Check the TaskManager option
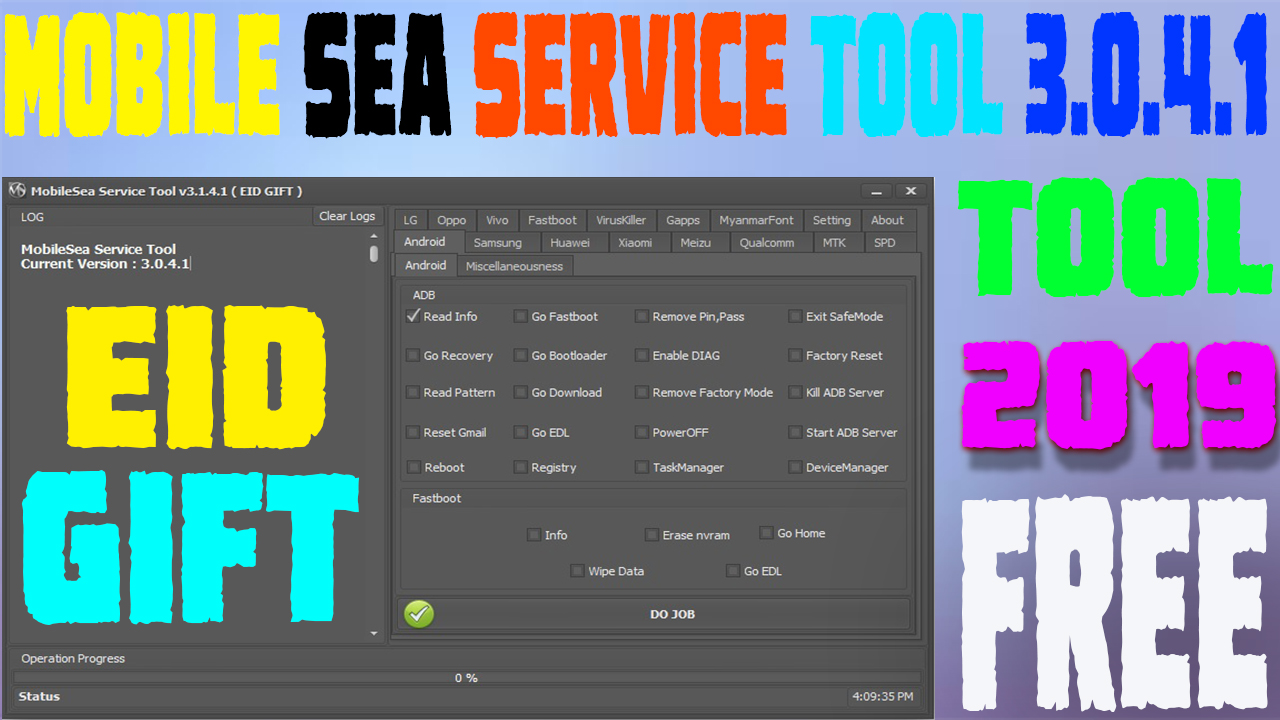Screen dimensions: 1280x720 coord(642,467)
